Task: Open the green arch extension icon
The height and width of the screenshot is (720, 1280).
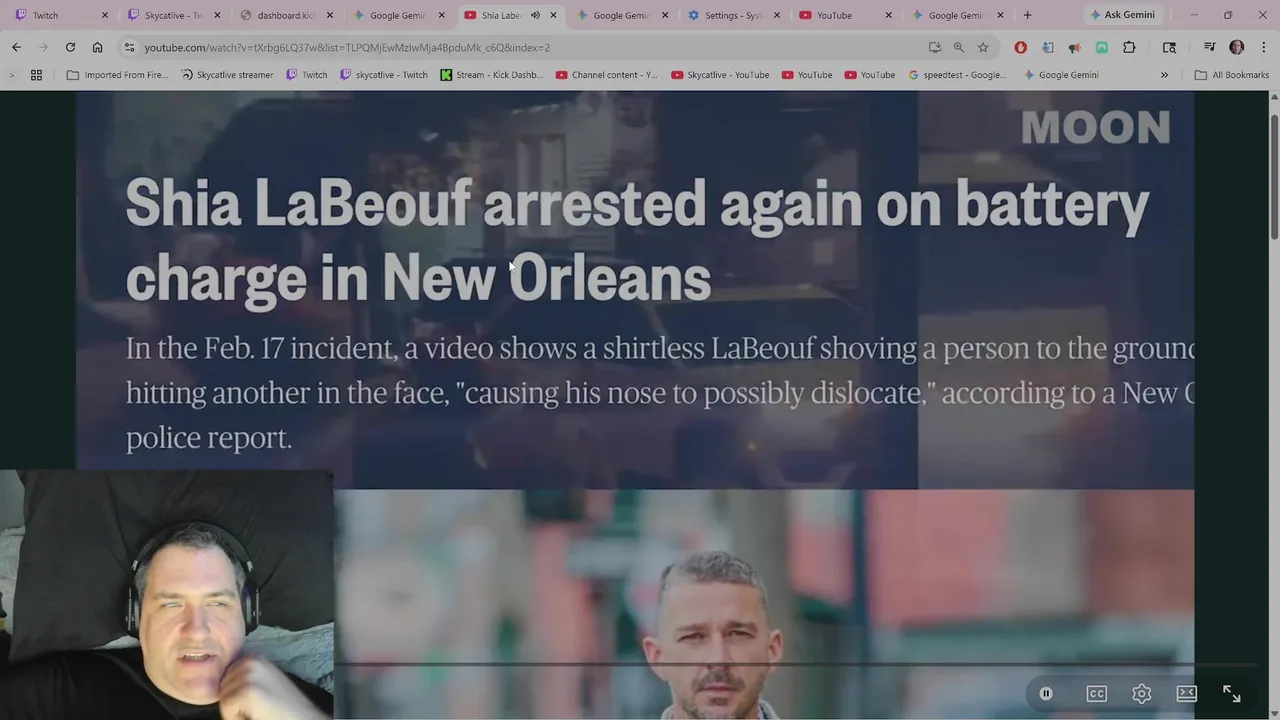Action: click(1101, 47)
